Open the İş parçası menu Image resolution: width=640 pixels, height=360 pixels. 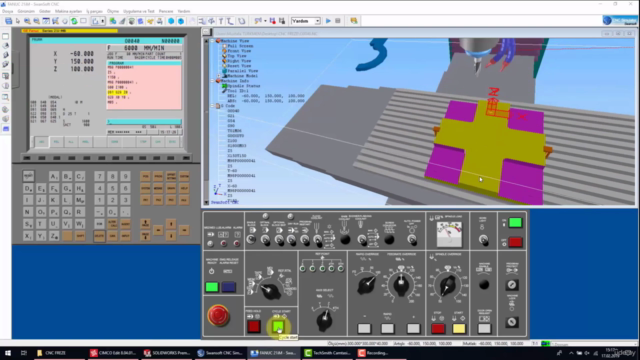(x=94, y=11)
